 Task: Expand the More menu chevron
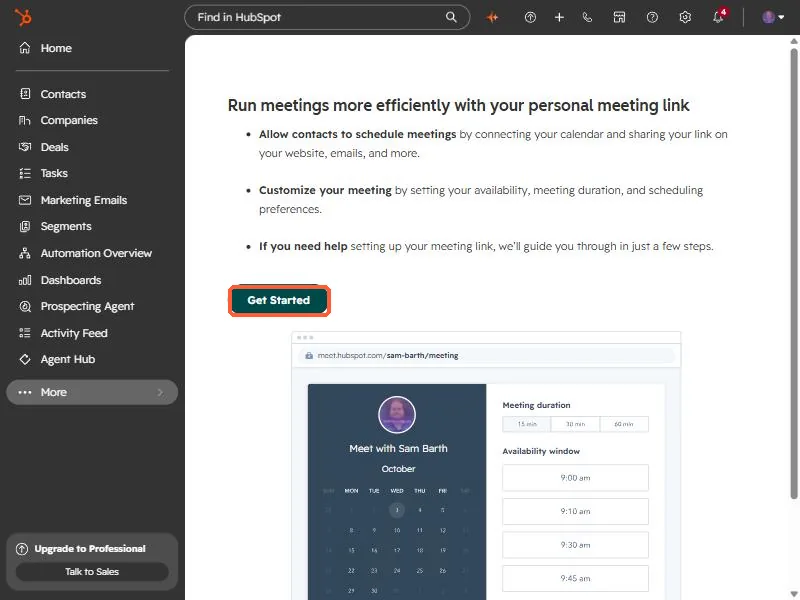tap(160, 392)
